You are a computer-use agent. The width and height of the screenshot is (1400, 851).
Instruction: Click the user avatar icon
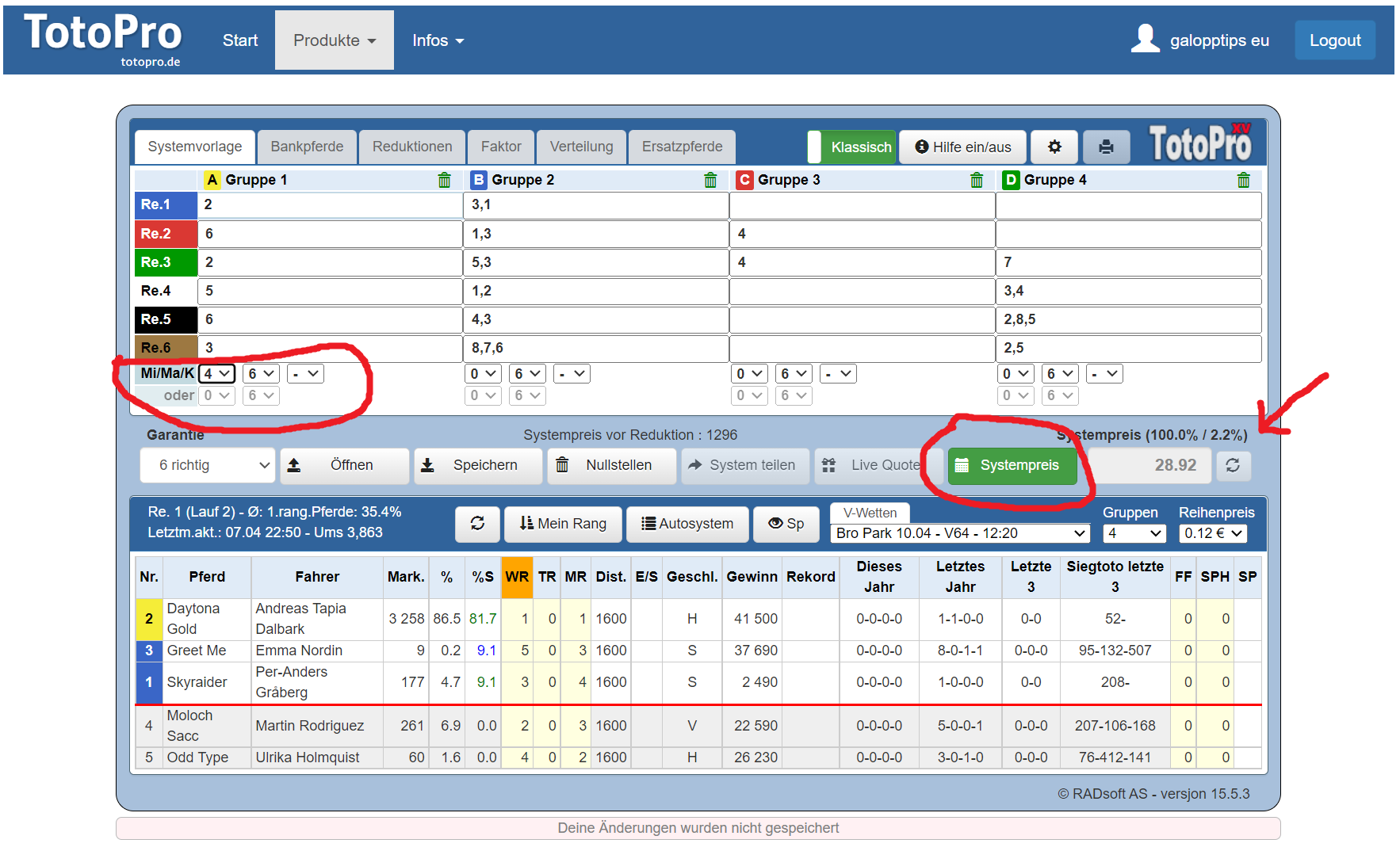coord(1145,39)
